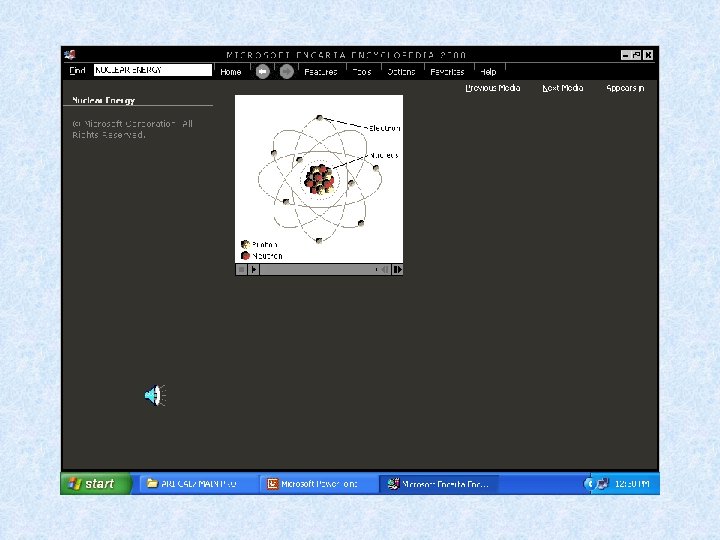Click the Neutron legend icon
Viewport: 720px width, 540px height.
(245, 256)
